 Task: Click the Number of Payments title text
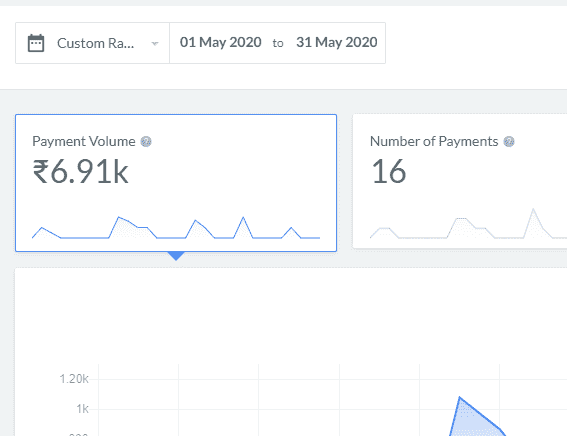click(x=434, y=141)
